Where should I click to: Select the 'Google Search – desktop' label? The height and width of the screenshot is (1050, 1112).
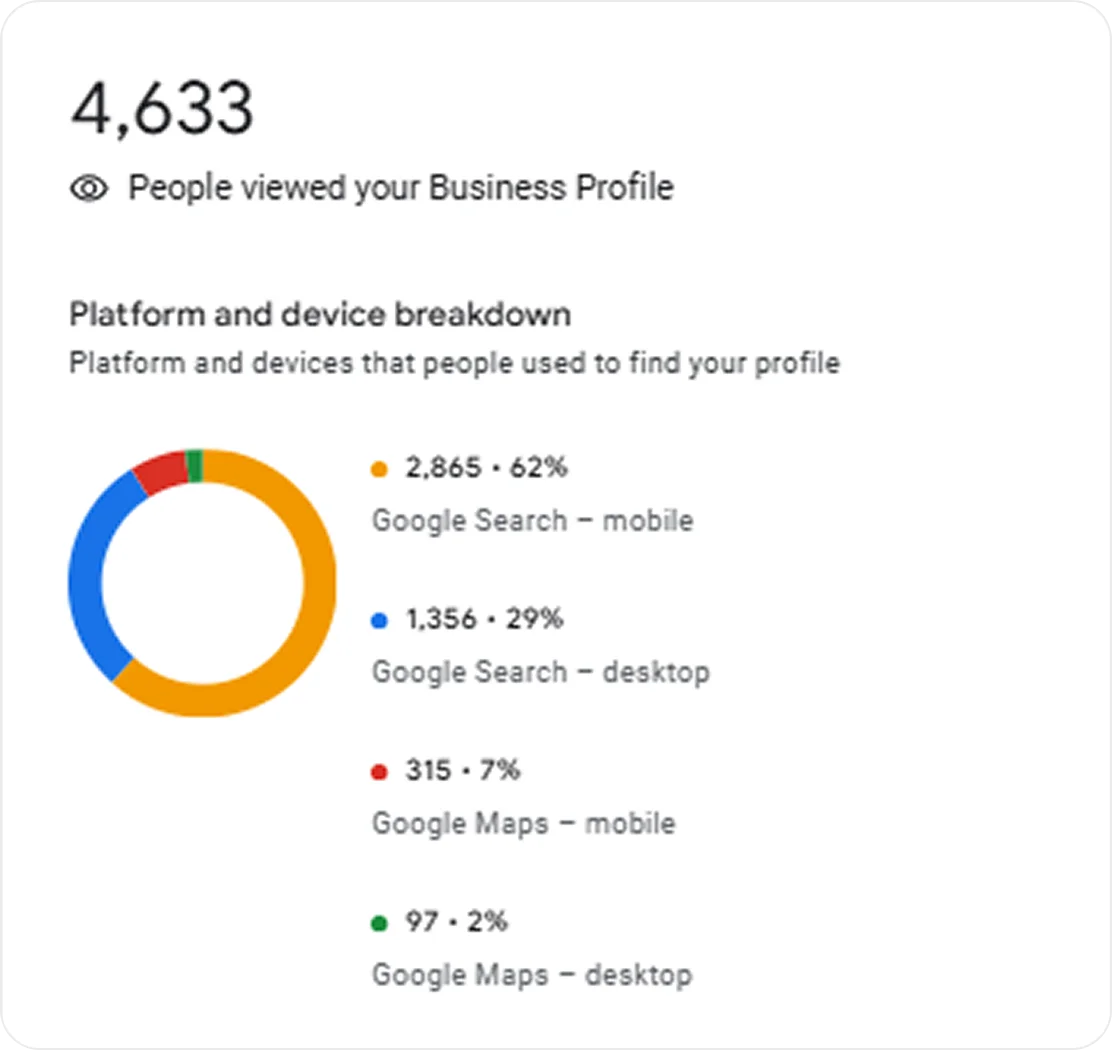[x=540, y=672]
